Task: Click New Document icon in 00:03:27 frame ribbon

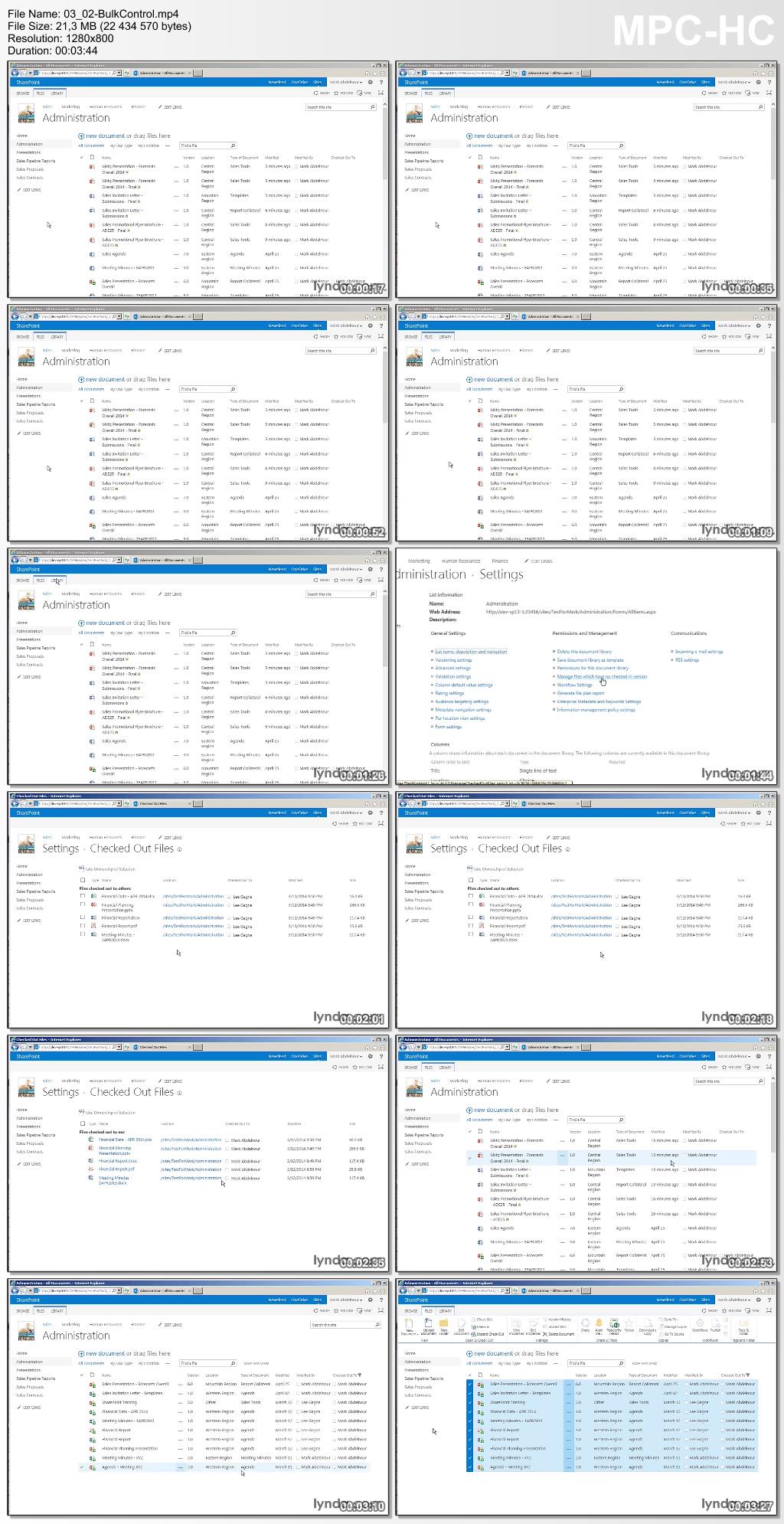Action: click(x=409, y=1323)
